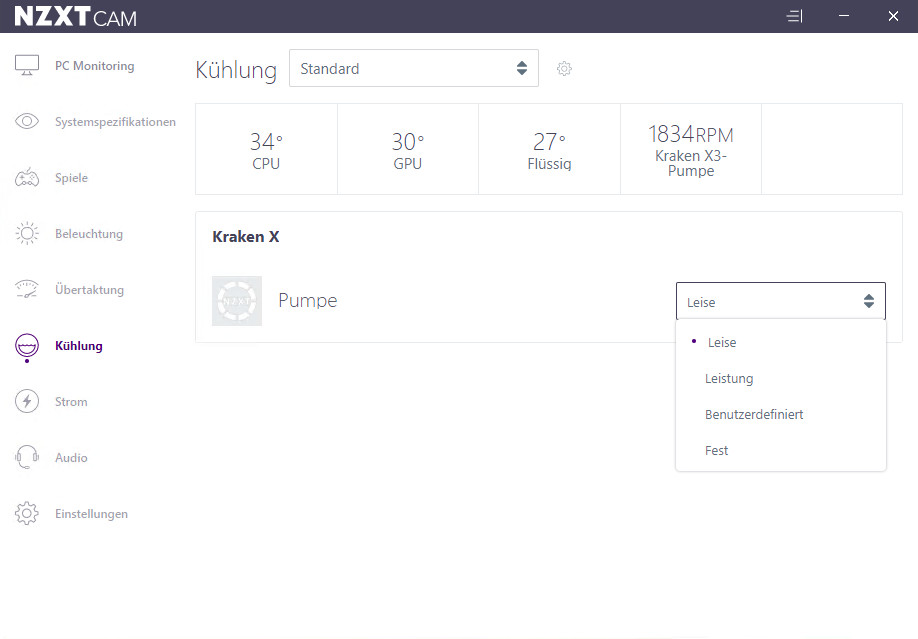Image resolution: width=918 pixels, height=639 pixels.
Task: Click the Strom lightning bolt icon
Action: [27, 401]
